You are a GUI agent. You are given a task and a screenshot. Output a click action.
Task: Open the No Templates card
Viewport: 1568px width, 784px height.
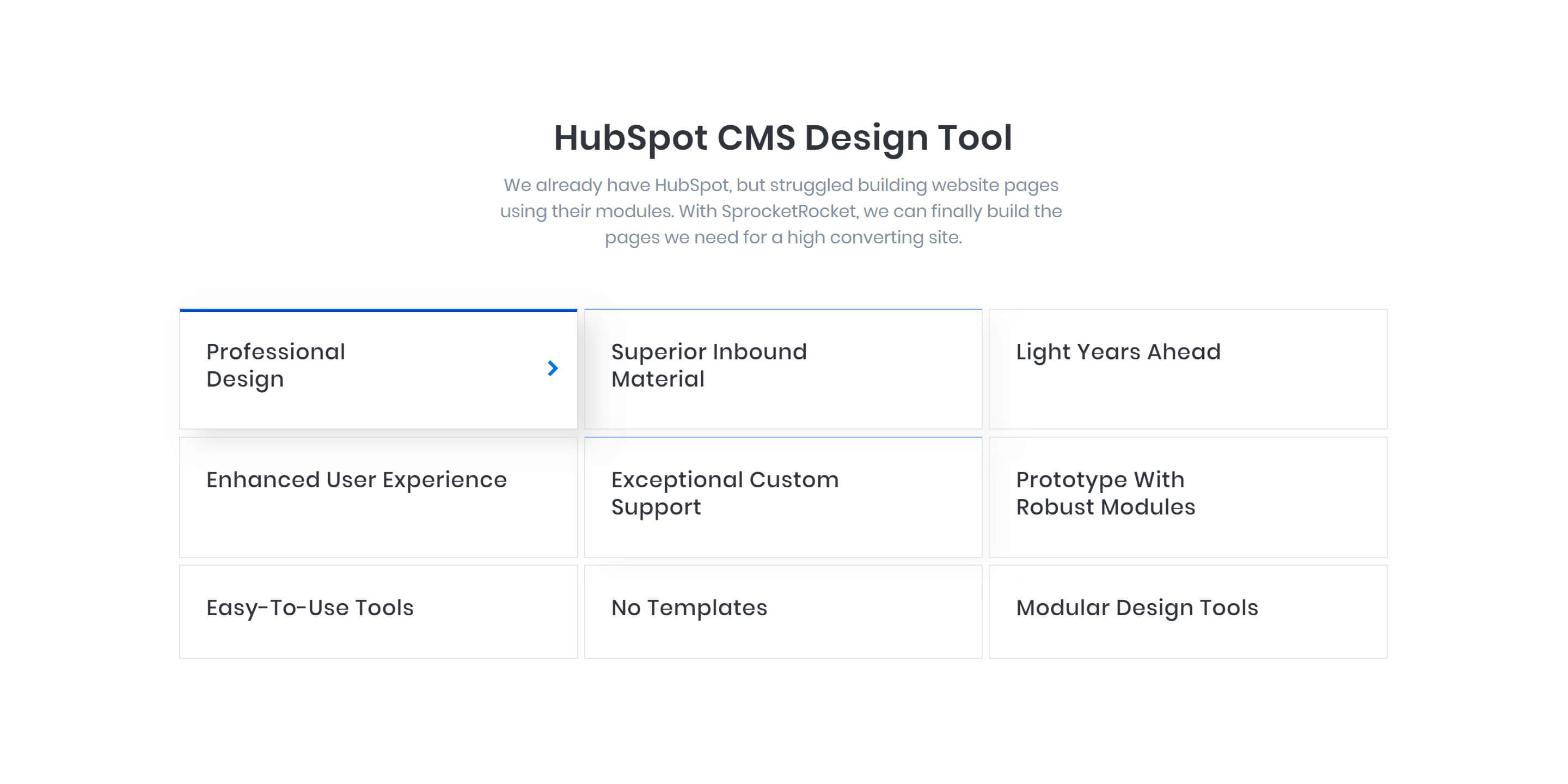783,611
